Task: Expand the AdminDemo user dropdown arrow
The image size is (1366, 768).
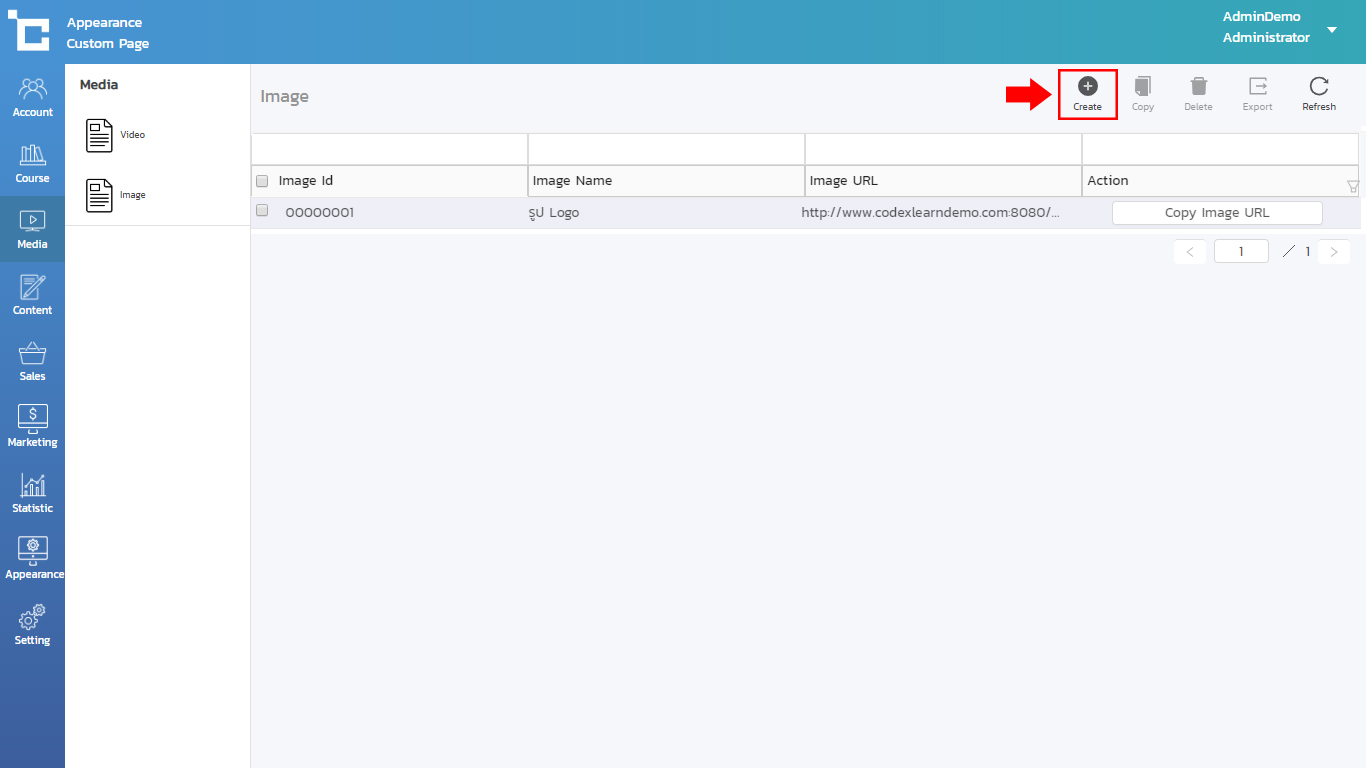Action: 1332,30
